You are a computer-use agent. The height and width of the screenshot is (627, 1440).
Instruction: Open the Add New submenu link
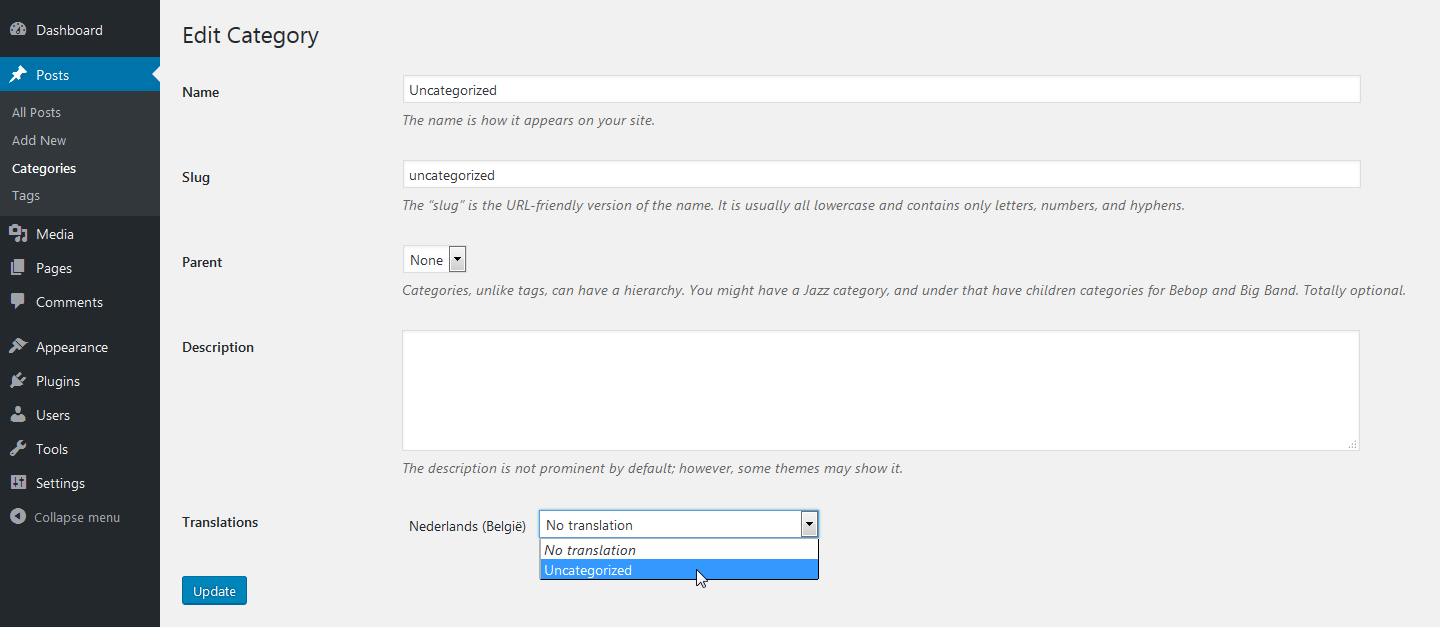[39, 141]
